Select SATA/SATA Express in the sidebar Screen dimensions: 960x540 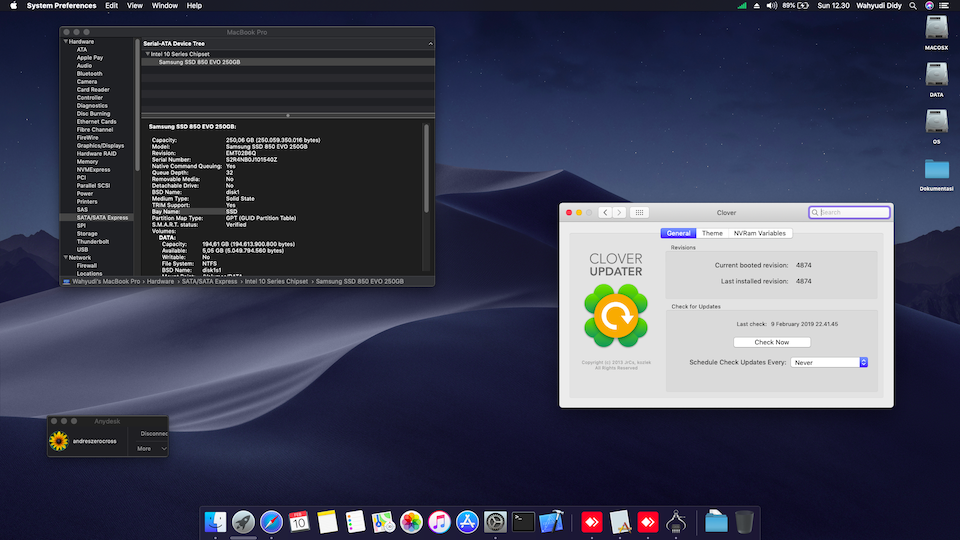(96, 217)
